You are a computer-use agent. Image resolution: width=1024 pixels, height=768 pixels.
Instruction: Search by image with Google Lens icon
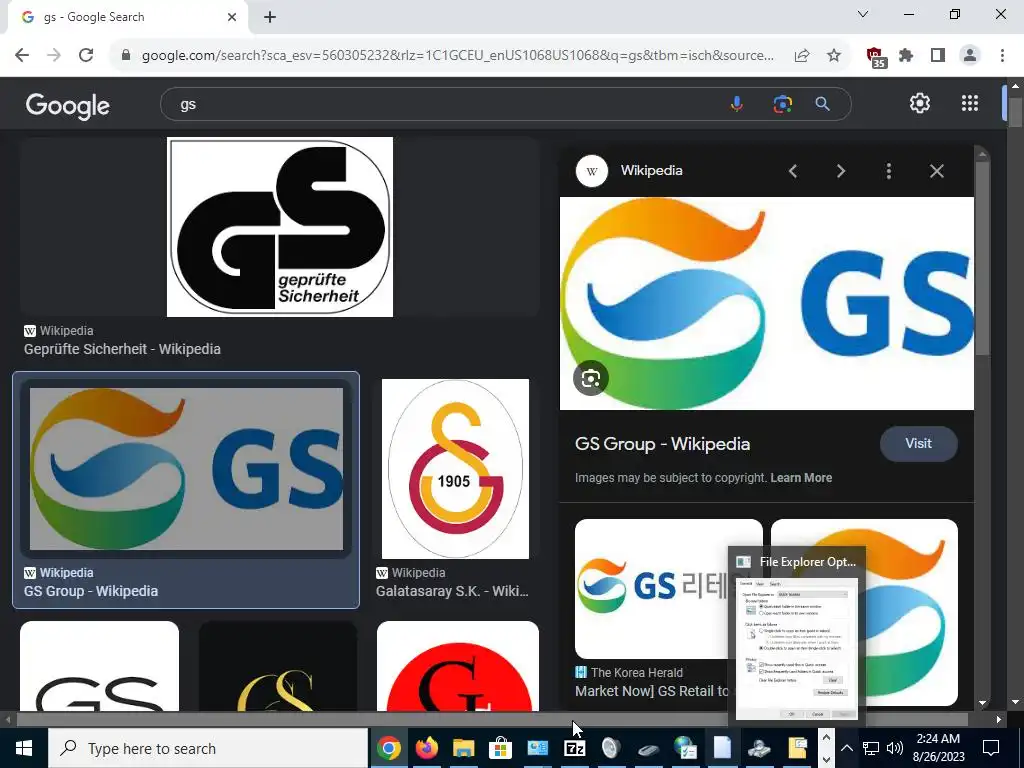point(782,104)
